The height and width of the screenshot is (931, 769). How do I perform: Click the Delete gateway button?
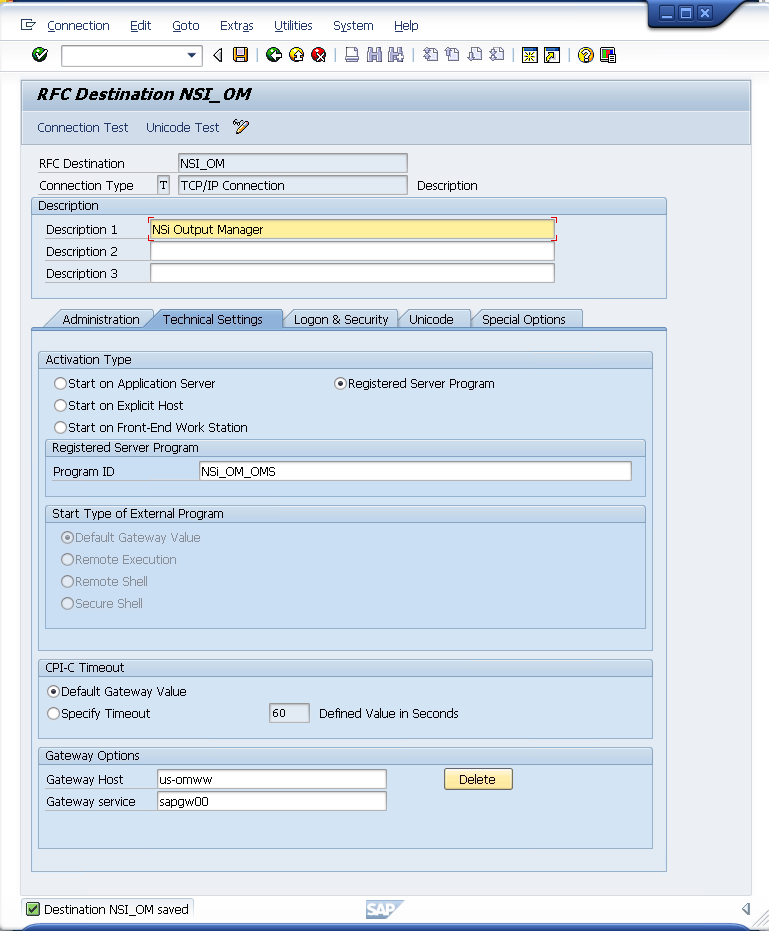[478, 780]
